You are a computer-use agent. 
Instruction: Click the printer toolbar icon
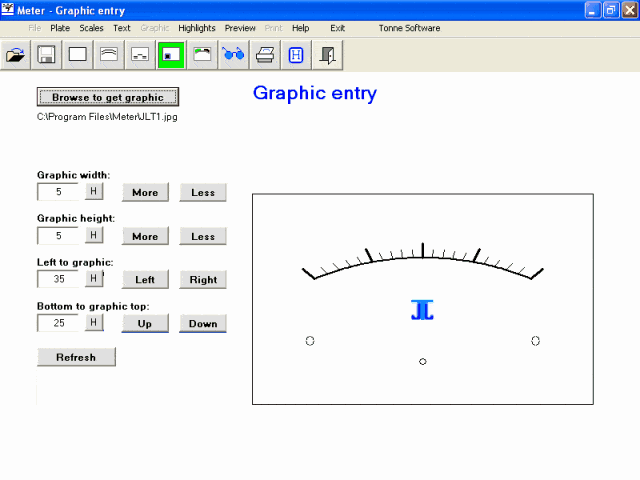pyautogui.click(x=264, y=55)
